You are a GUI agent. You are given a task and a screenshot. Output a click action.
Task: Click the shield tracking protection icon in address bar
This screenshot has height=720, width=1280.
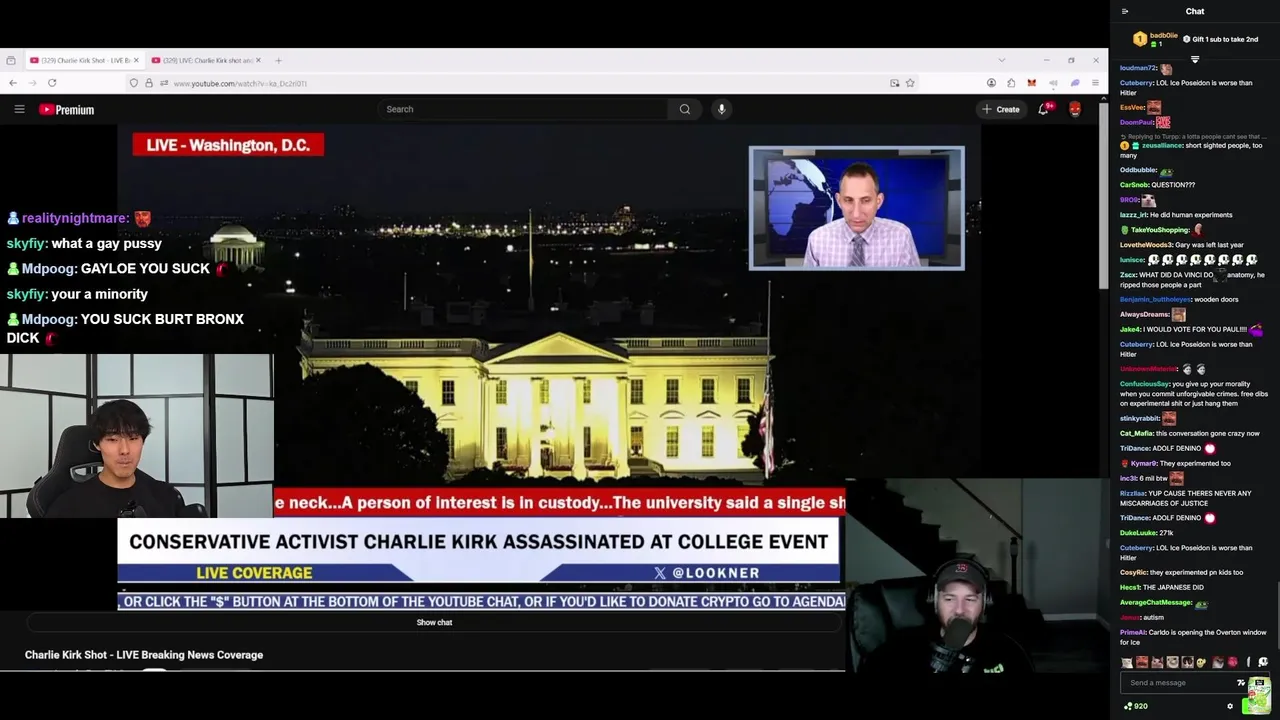(134, 83)
